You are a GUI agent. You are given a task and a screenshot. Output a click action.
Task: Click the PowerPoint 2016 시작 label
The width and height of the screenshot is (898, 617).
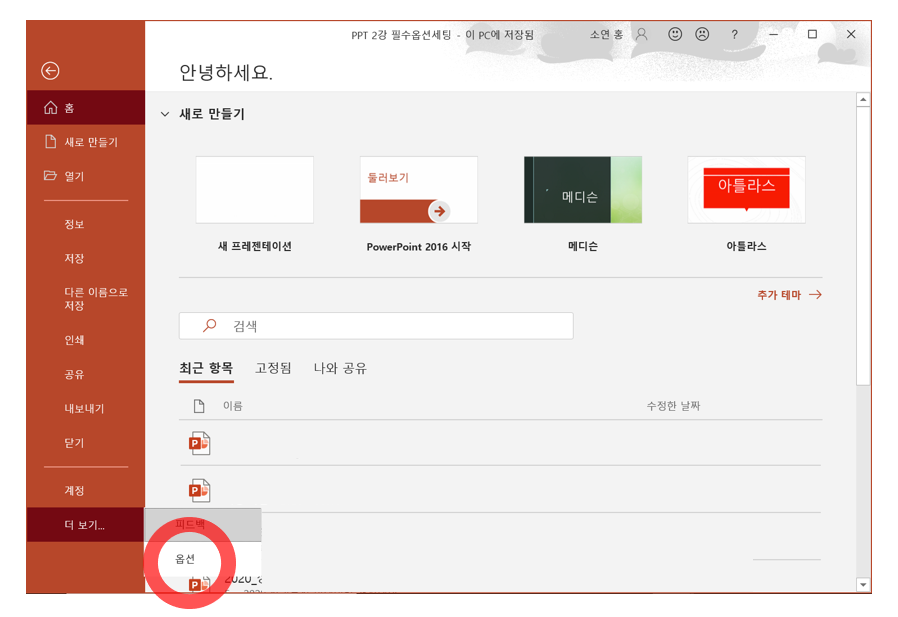(419, 246)
